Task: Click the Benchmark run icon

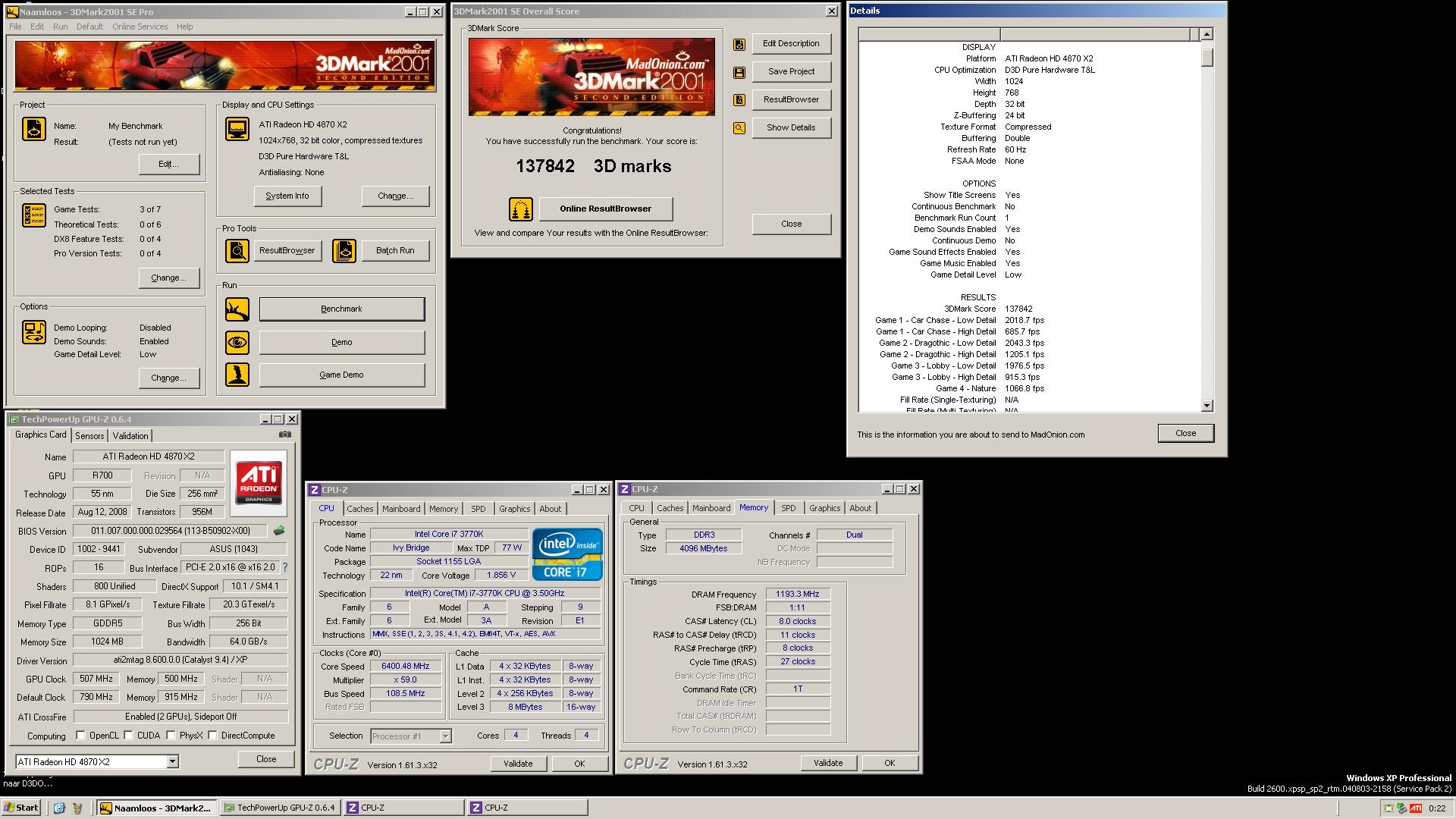Action: [x=237, y=309]
